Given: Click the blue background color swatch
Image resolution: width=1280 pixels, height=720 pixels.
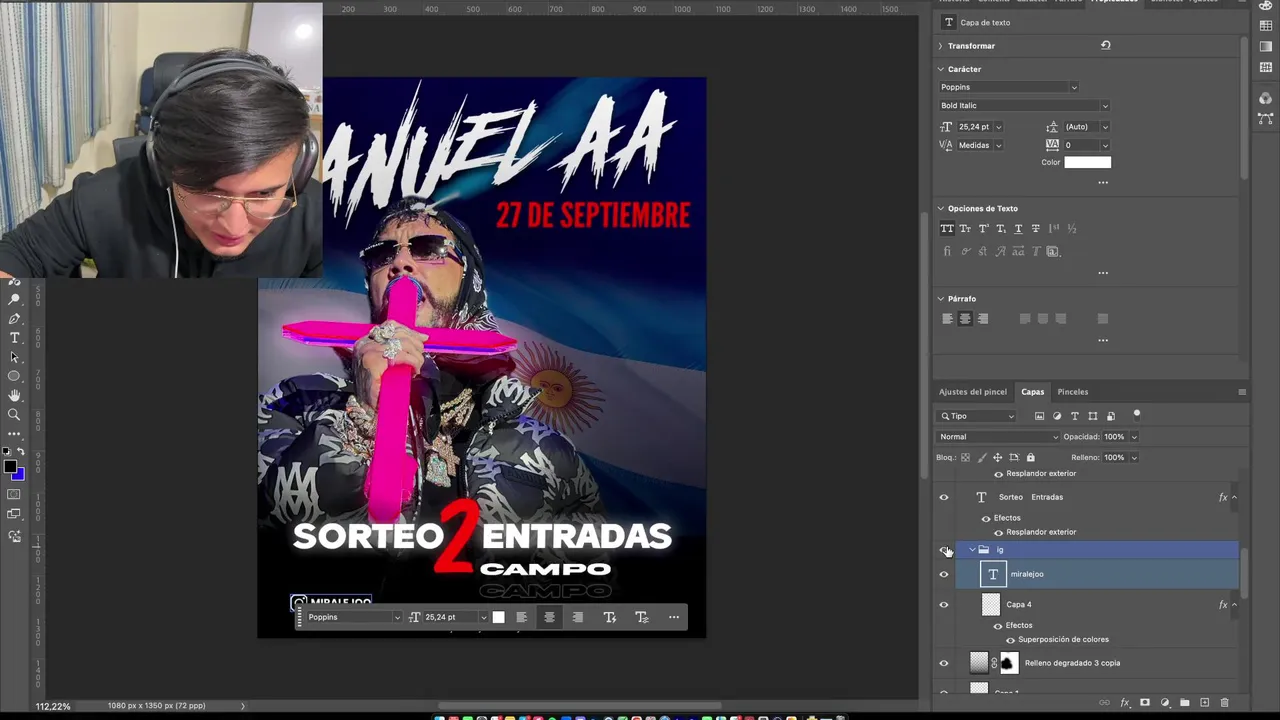Looking at the screenshot, I should tap(19, 474).
